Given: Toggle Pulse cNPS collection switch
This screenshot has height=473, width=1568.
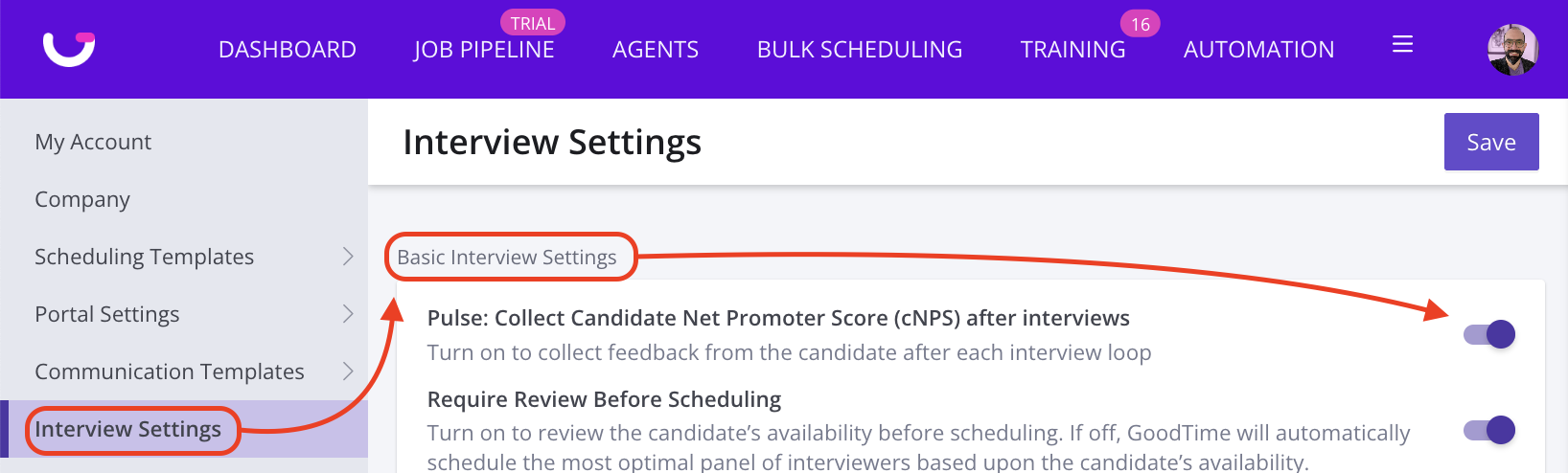Looking at the screenshot, I should [x=1489, y=334].
